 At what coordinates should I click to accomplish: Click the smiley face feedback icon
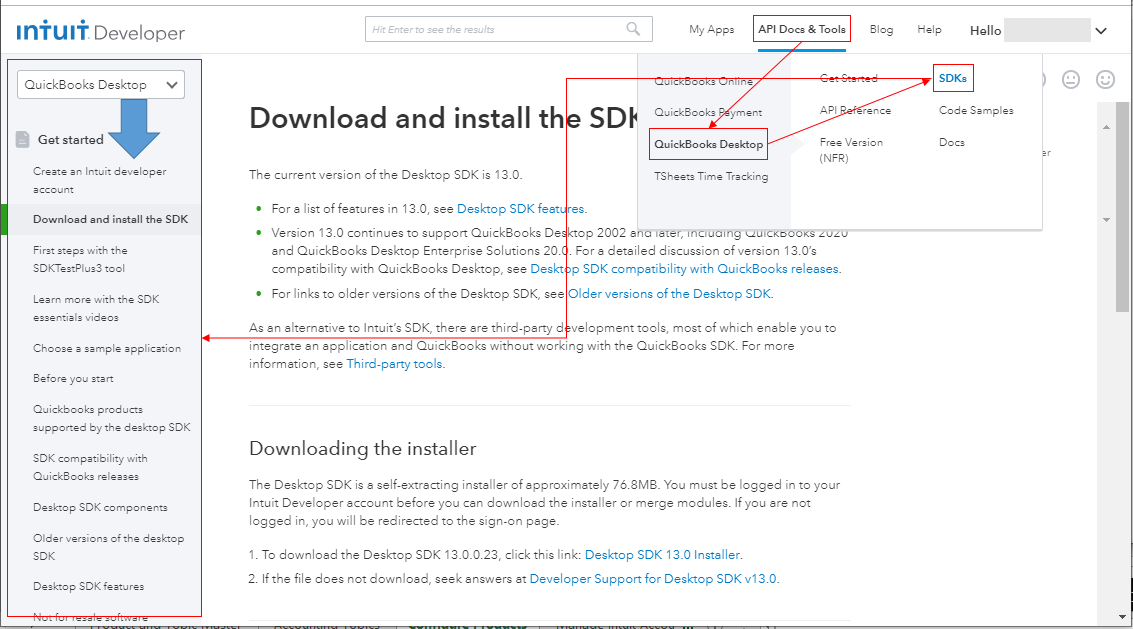tap(1106, 80)
